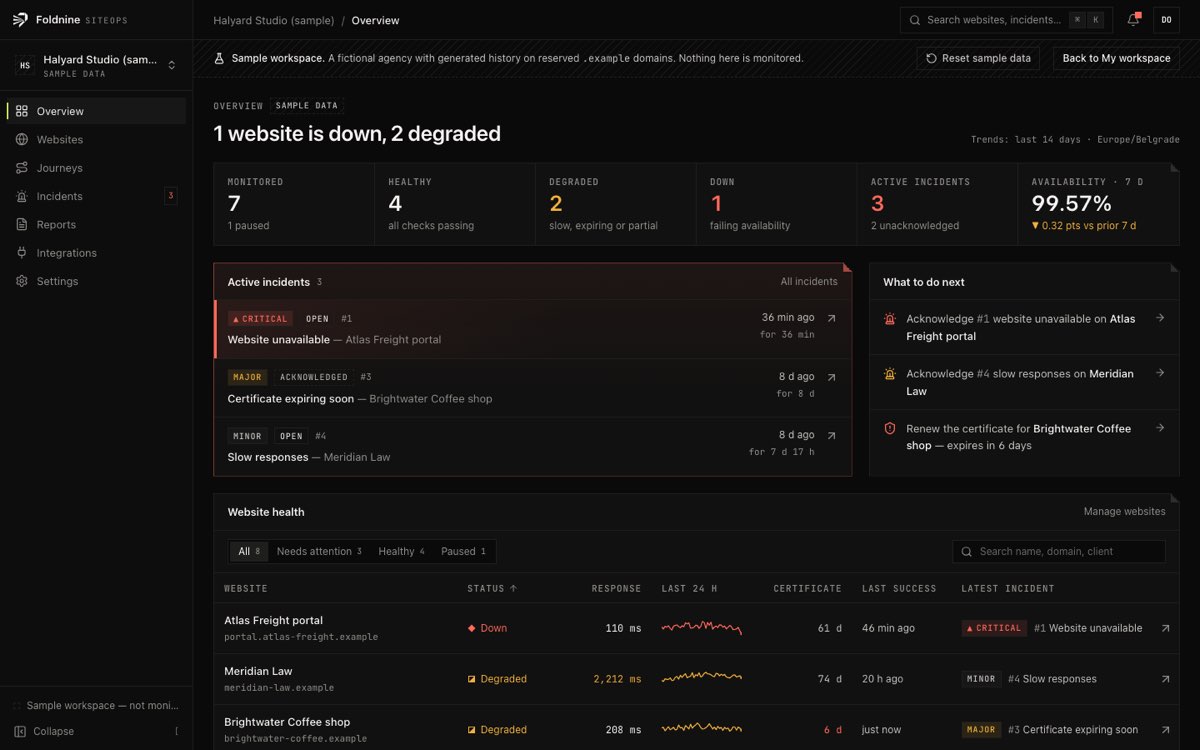The image size is (1200, 750).
Task: Click the Foldnine logo icon
Action: [21, 20]
